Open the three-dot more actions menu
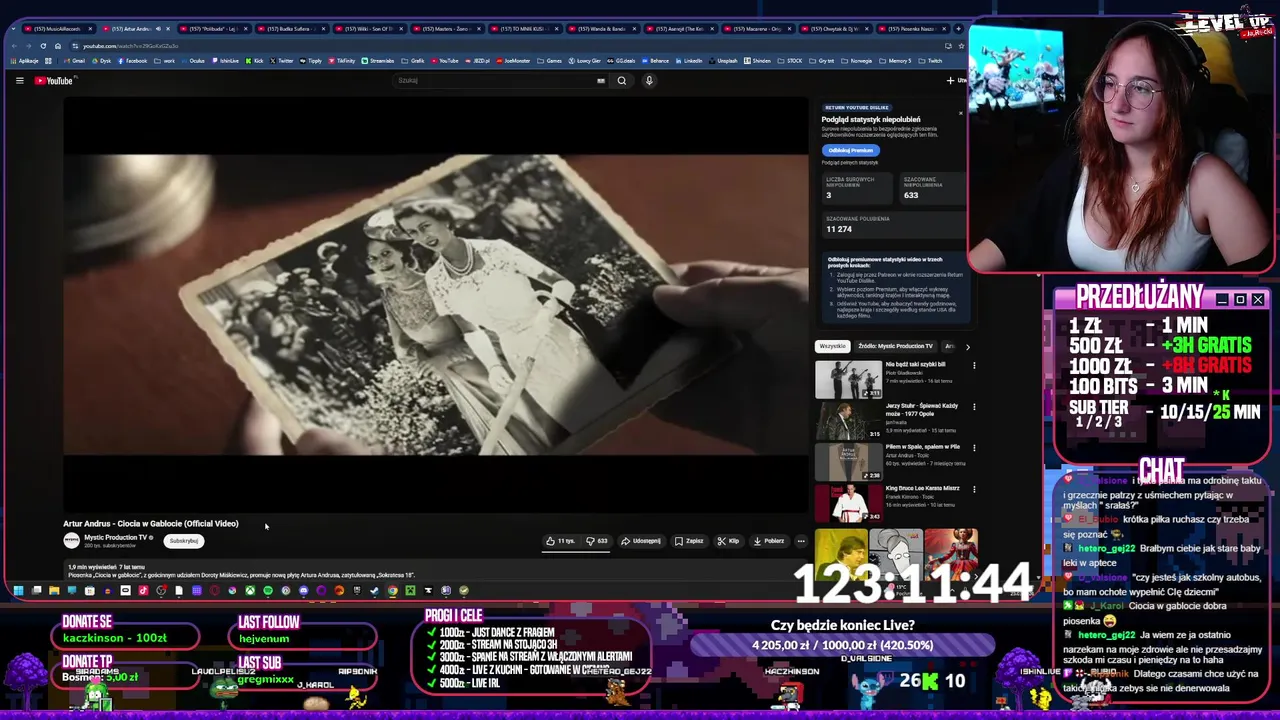Screen dimensions: 1280x720 pos(801,541)
